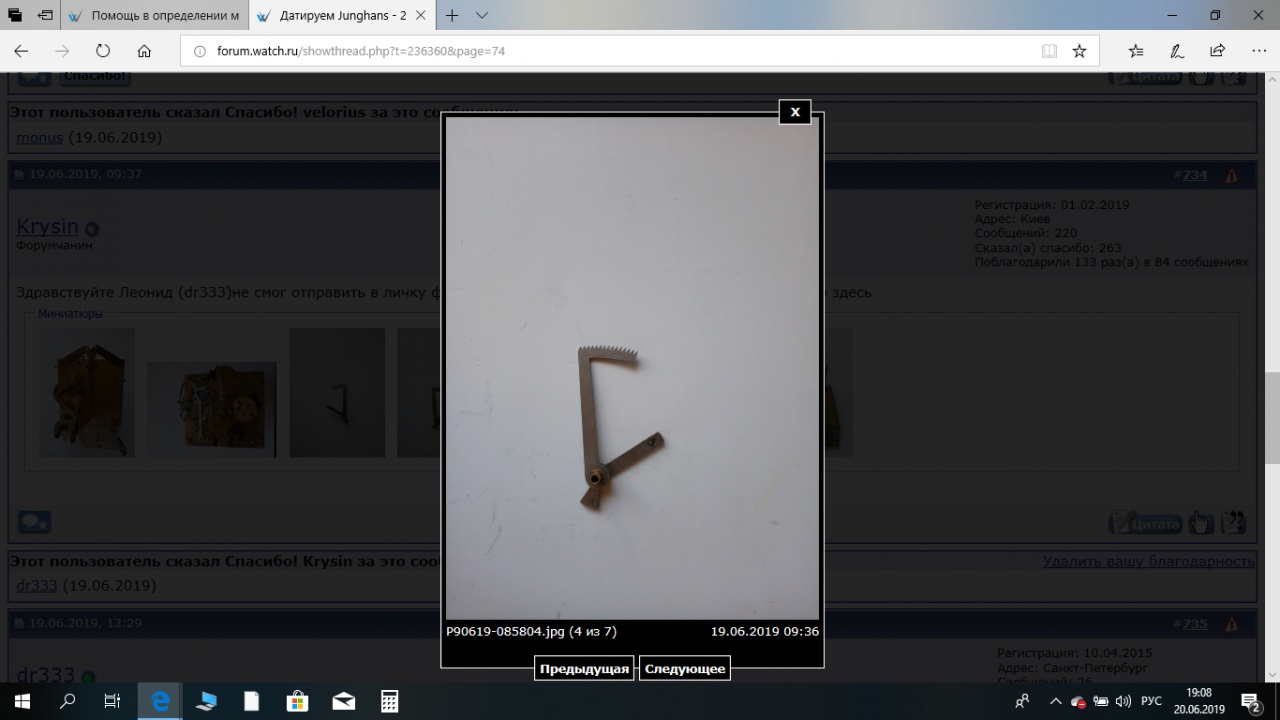Open Calculator from taskbar
This screenshot has width=1280, height=720.
(389, 701)
